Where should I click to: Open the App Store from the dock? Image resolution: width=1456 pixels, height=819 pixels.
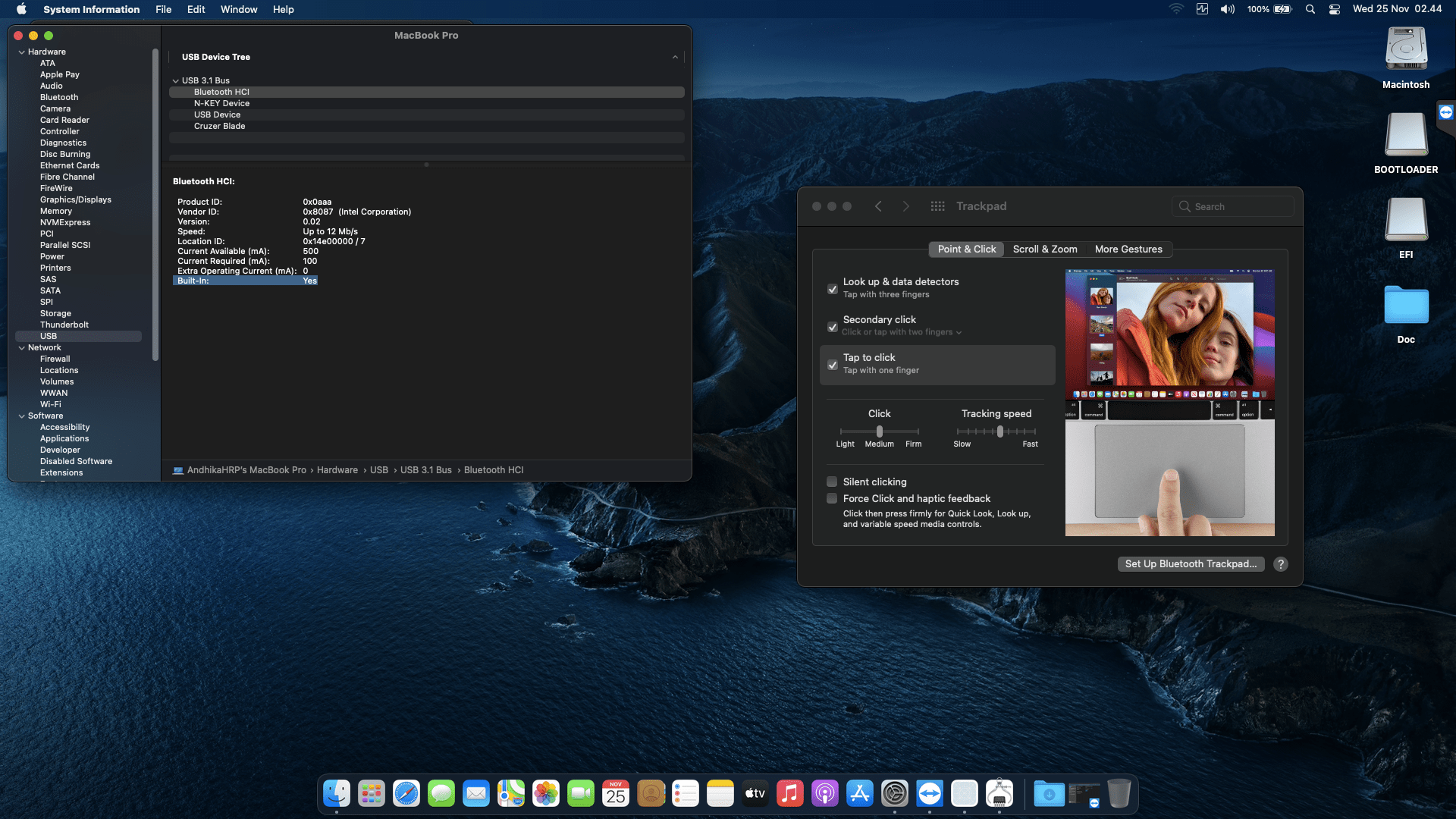click(x=859, y=794)
